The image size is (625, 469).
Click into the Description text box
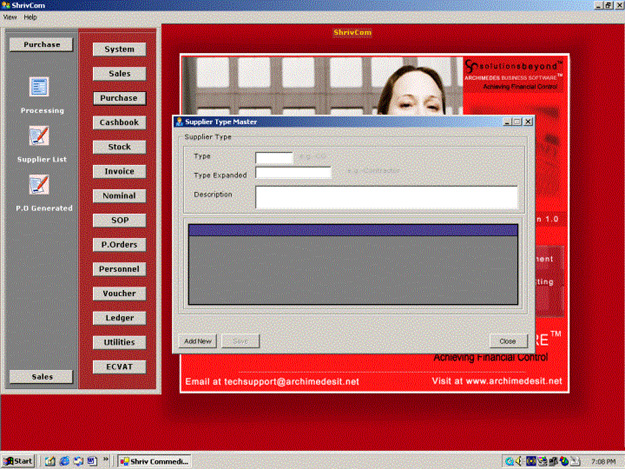point(386,197)
